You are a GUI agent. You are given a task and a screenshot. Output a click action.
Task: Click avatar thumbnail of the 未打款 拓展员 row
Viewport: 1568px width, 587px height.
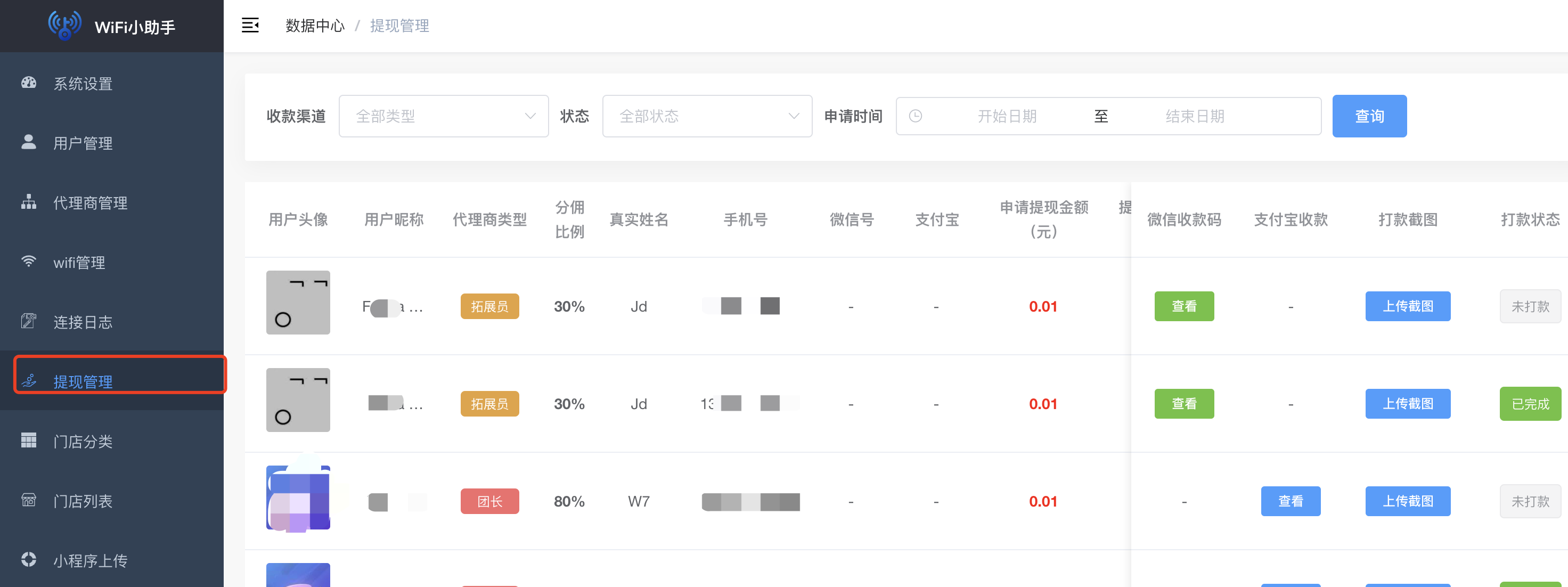[298, 303]
